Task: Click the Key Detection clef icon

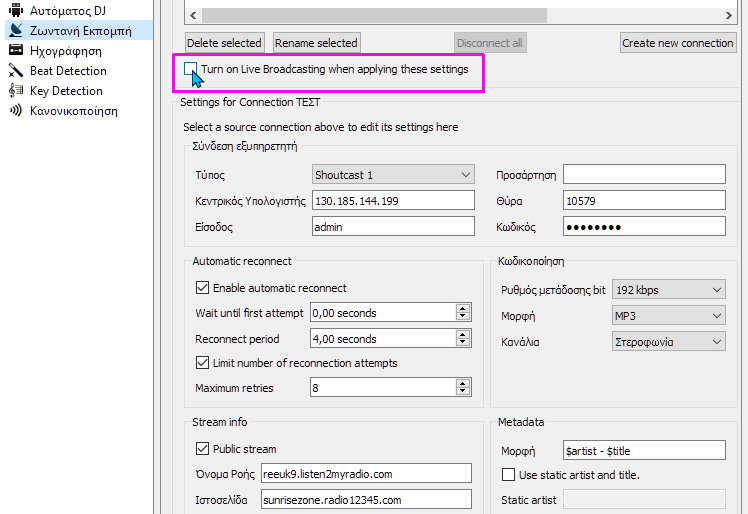Action: click(x=15, y=91)
